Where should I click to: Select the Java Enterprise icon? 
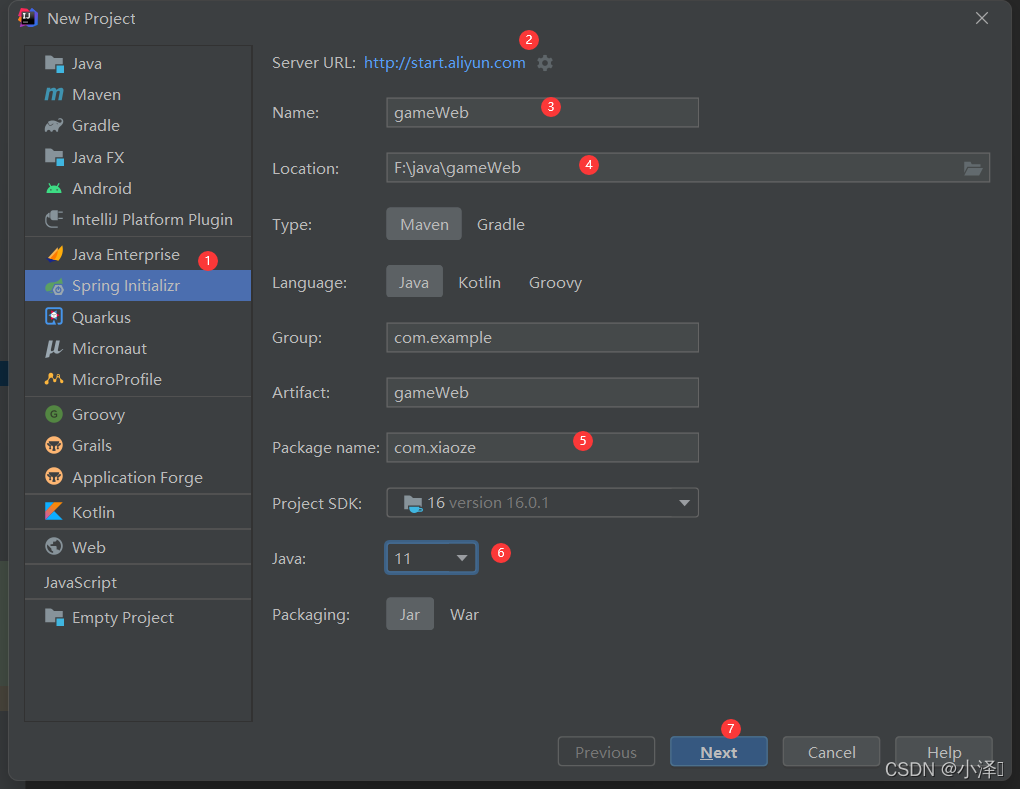(55, 254)
